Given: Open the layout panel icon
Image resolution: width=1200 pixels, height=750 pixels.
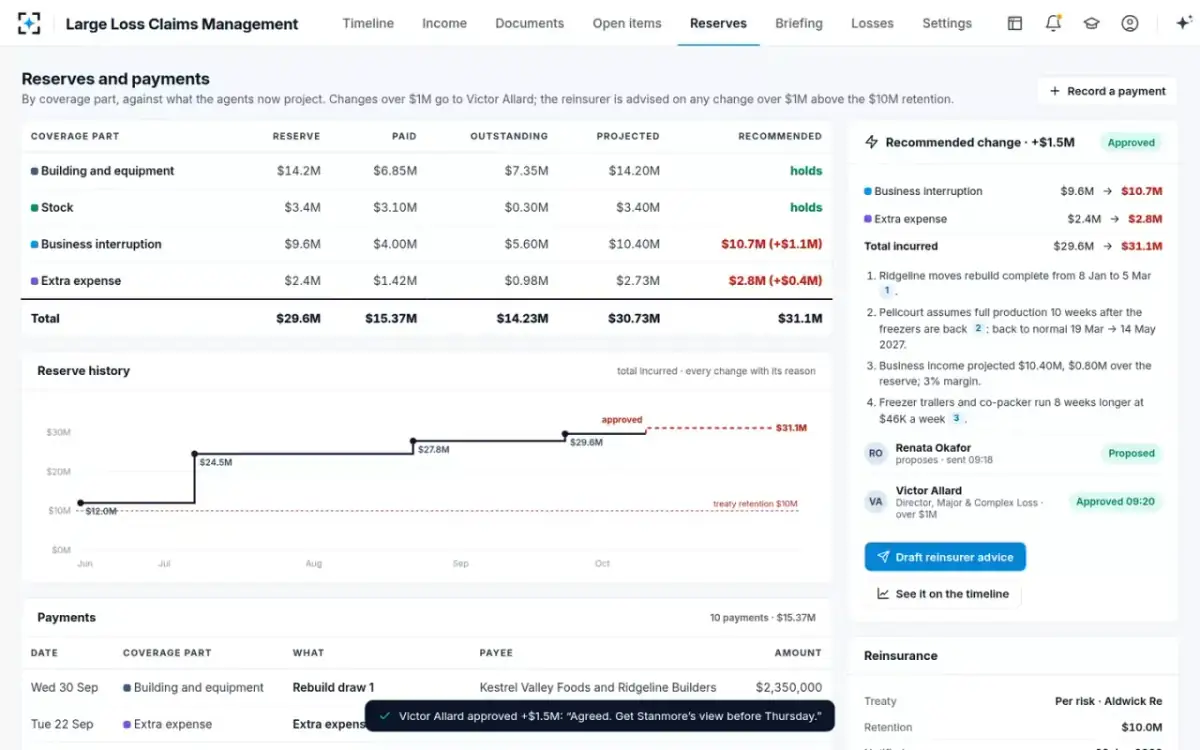Looking at the screenshot, I should click(x=1015, y=23).
